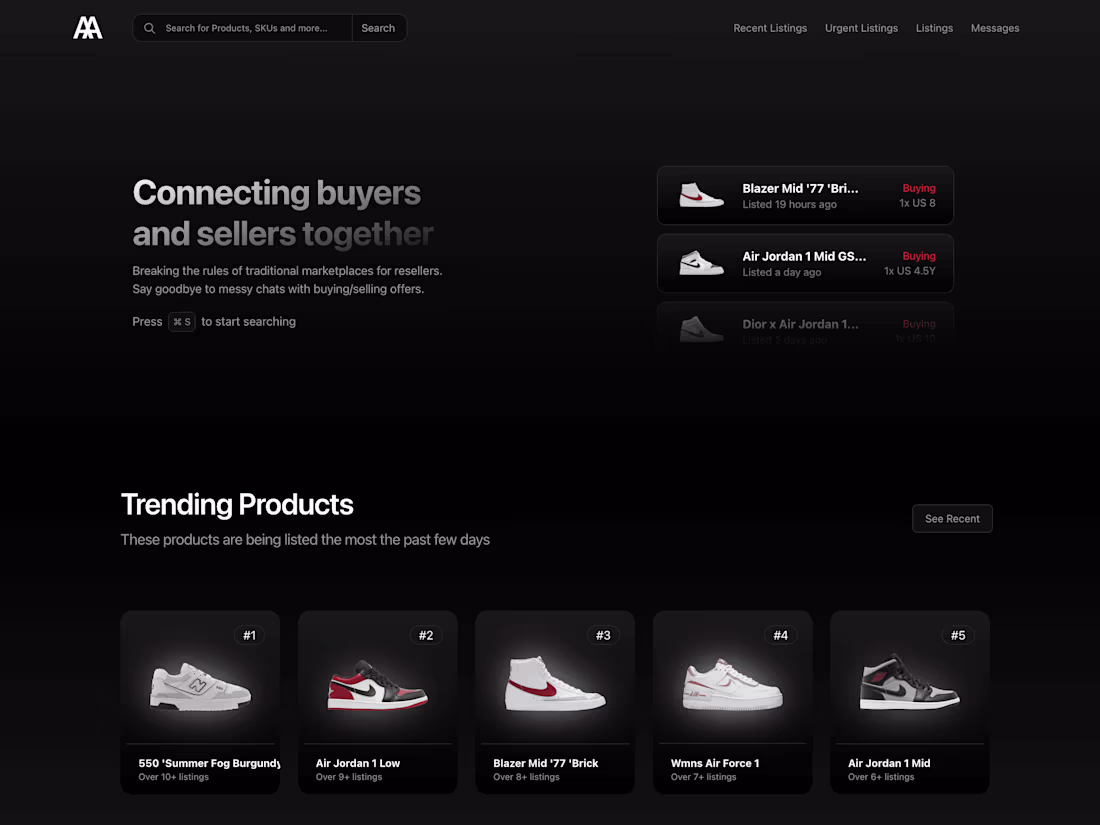Click the ⌘S keyboard shortcut badge
The image size is (1100, 825).
point(181,321)
